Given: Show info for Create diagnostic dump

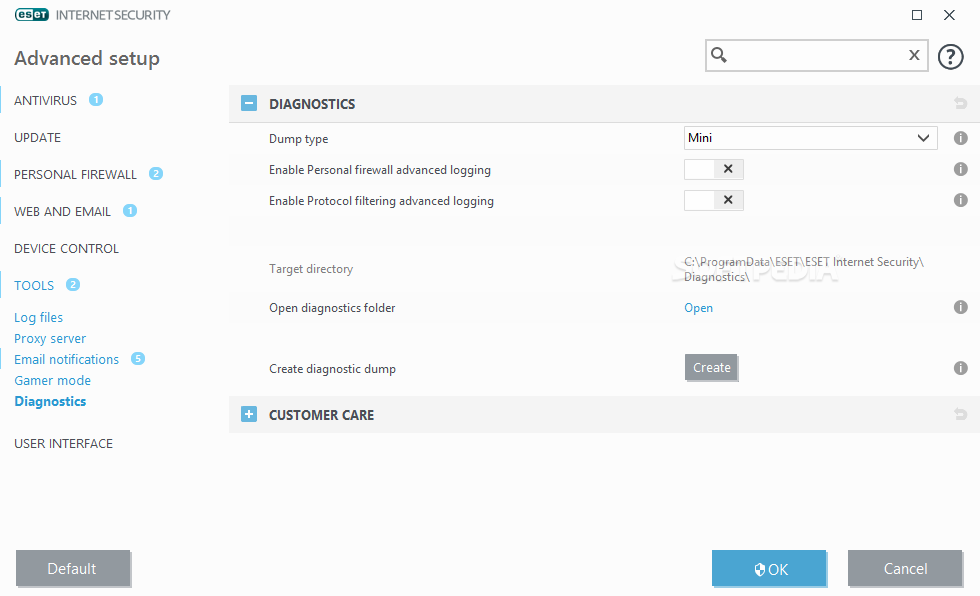Looking at the screenshot, I should pos(961,368).
